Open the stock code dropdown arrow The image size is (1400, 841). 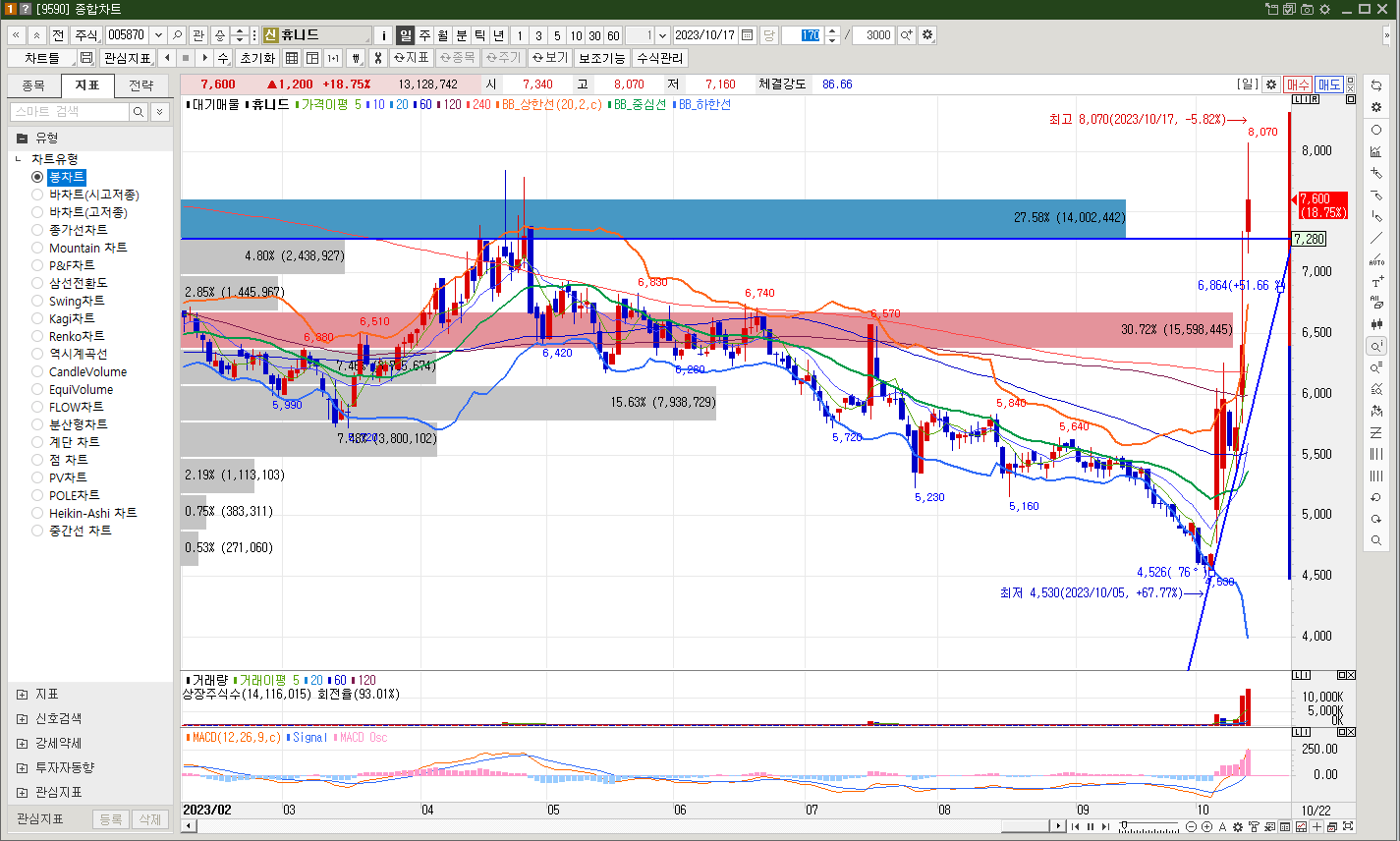158,35
